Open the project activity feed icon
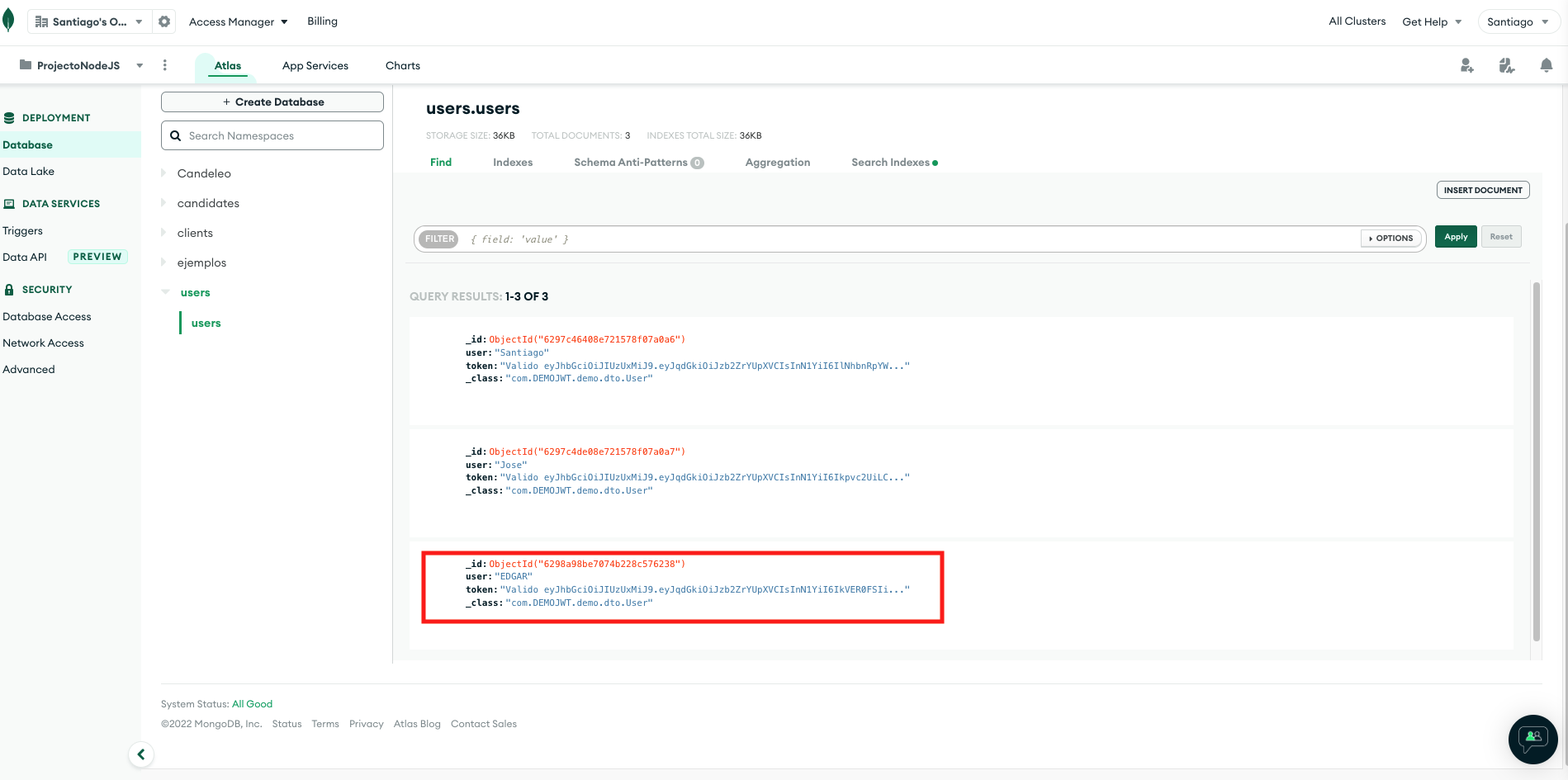Screen dimensions: 1568x780 click(x=1506, y=64)
